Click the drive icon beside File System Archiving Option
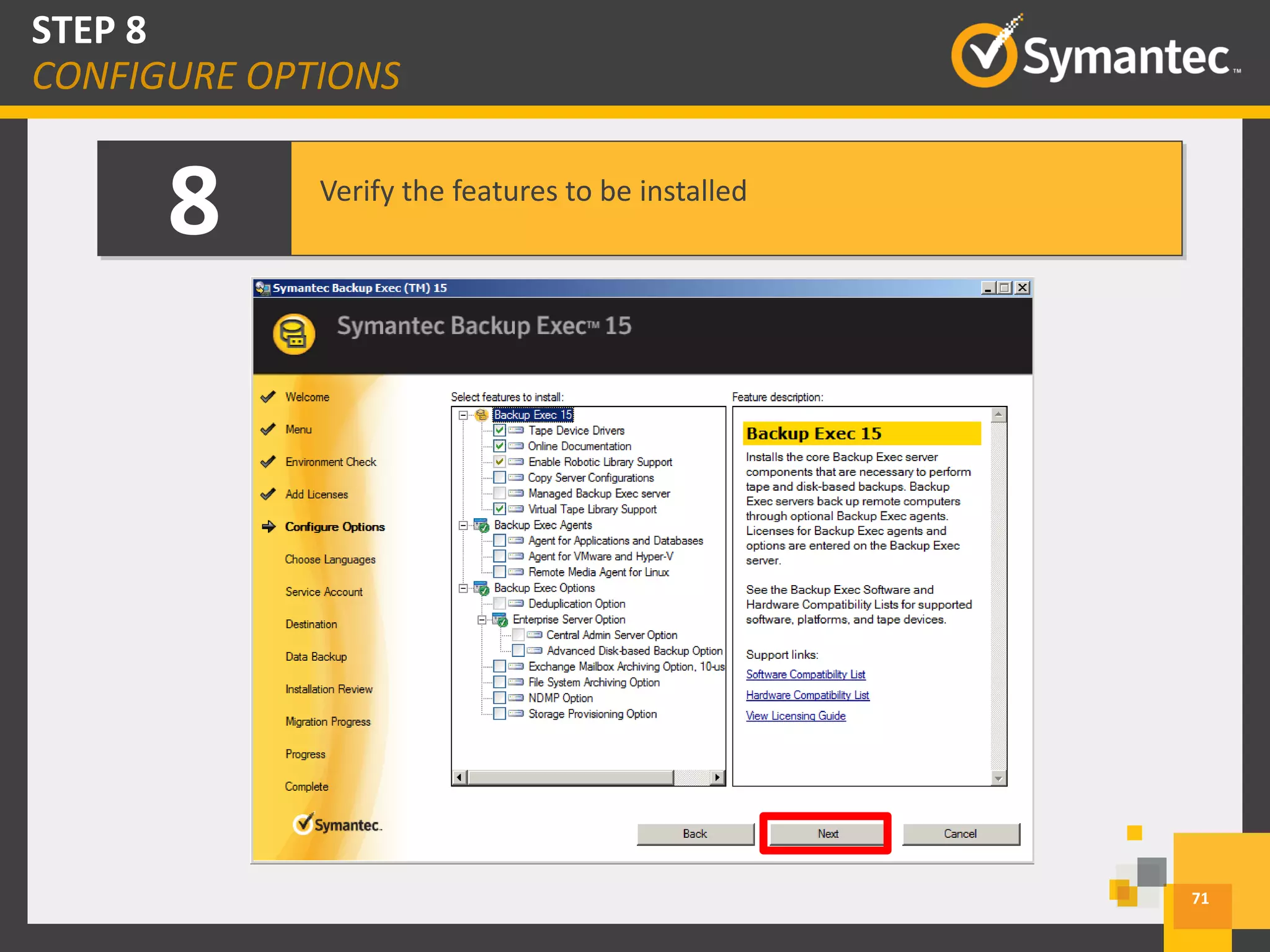Viewport: 1270px width, 952px height. coord(516,682)
